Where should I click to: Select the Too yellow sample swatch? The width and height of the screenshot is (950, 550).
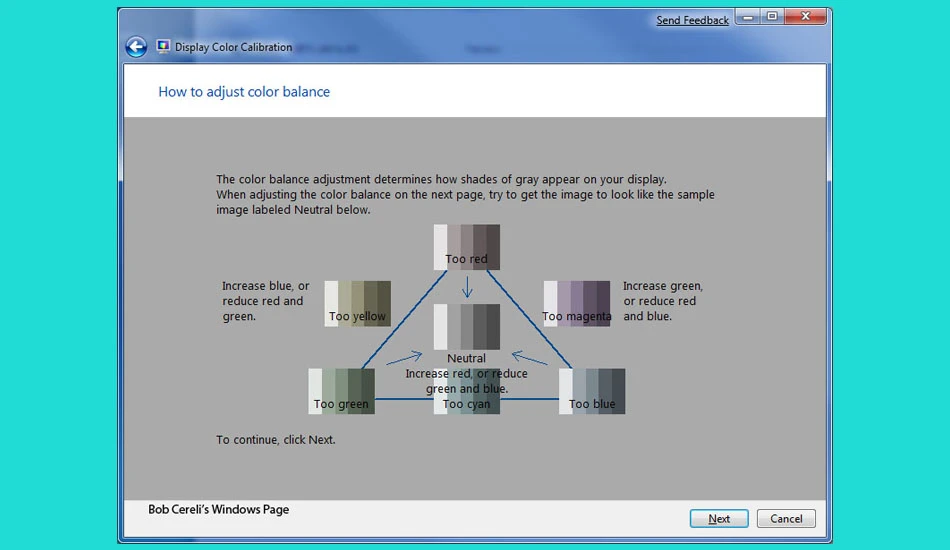(357, 303)
